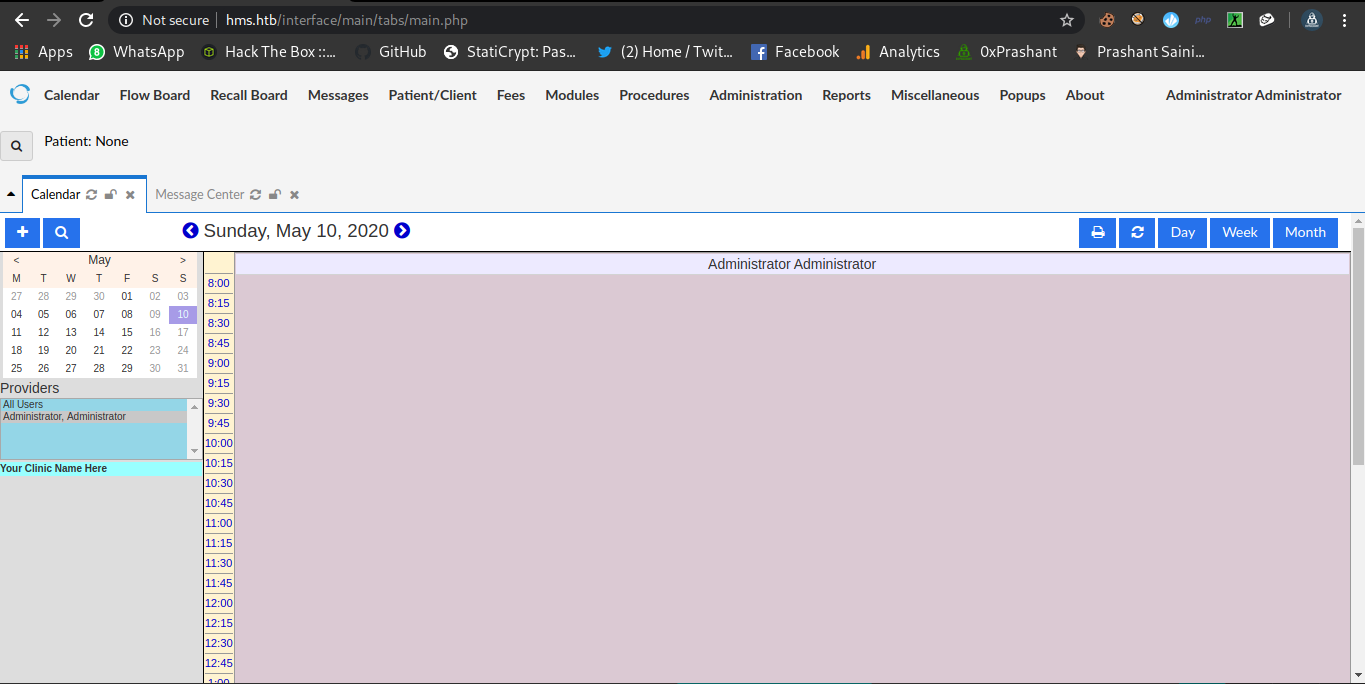
Task: Click the add new appointment plus icon
Action: pos(22,232)
